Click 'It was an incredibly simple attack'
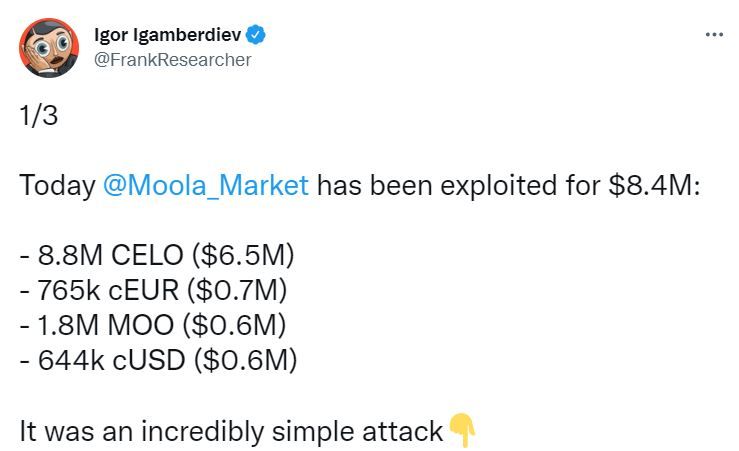Image resolution: width=739 pixels, height=451 pixels. pyautogui.click(x=230, y=431)
